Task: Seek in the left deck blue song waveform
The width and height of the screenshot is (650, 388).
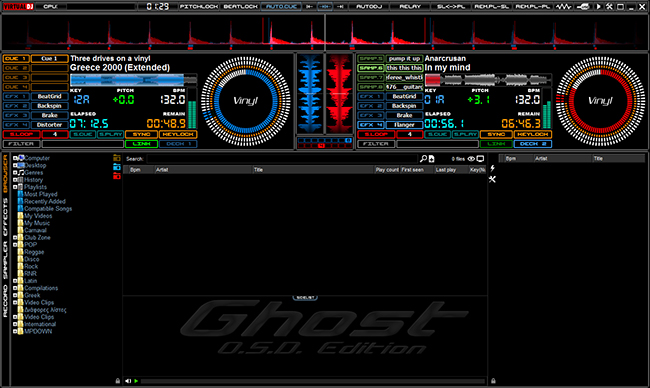Action: coord(133,80)
